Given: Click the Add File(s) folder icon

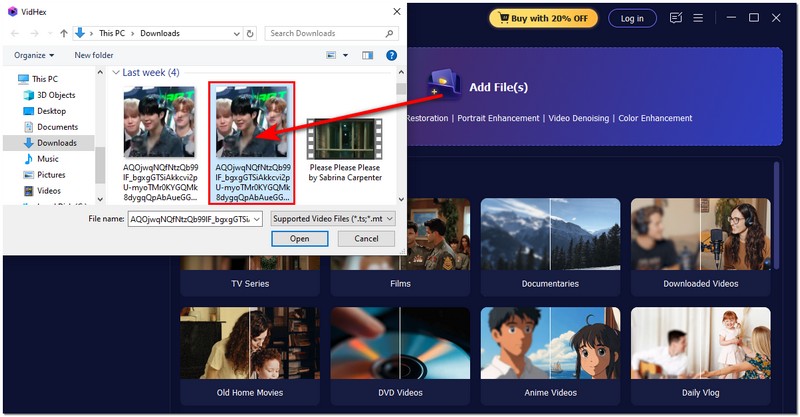Looking at the screenshot, I should point(443,86).
